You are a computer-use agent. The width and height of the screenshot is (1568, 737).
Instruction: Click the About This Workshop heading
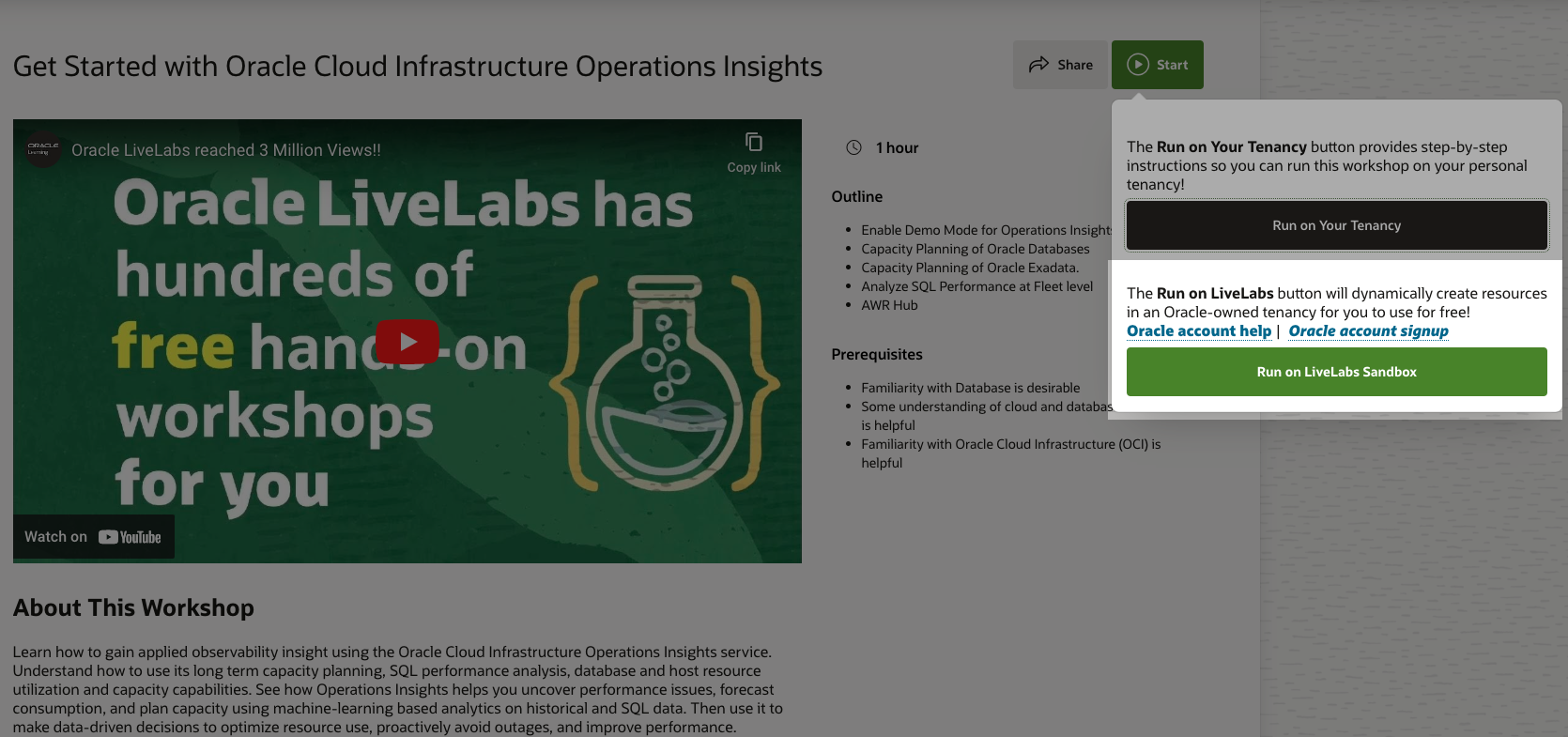click(133, 608)
